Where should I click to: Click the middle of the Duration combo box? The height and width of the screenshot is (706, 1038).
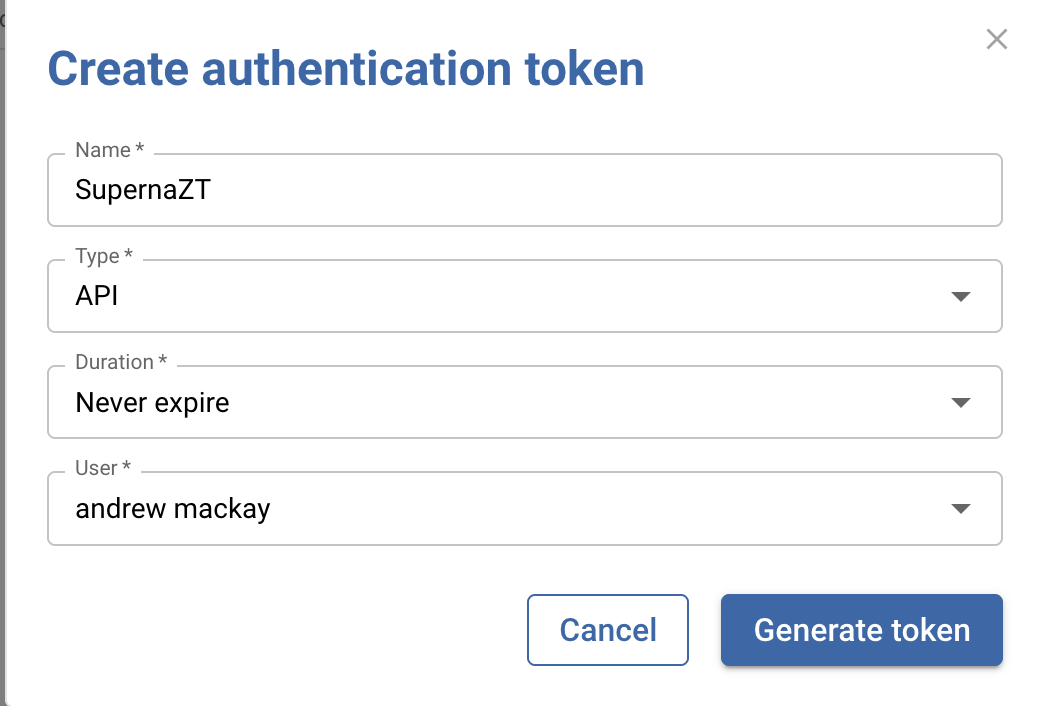tap(524, 403)
